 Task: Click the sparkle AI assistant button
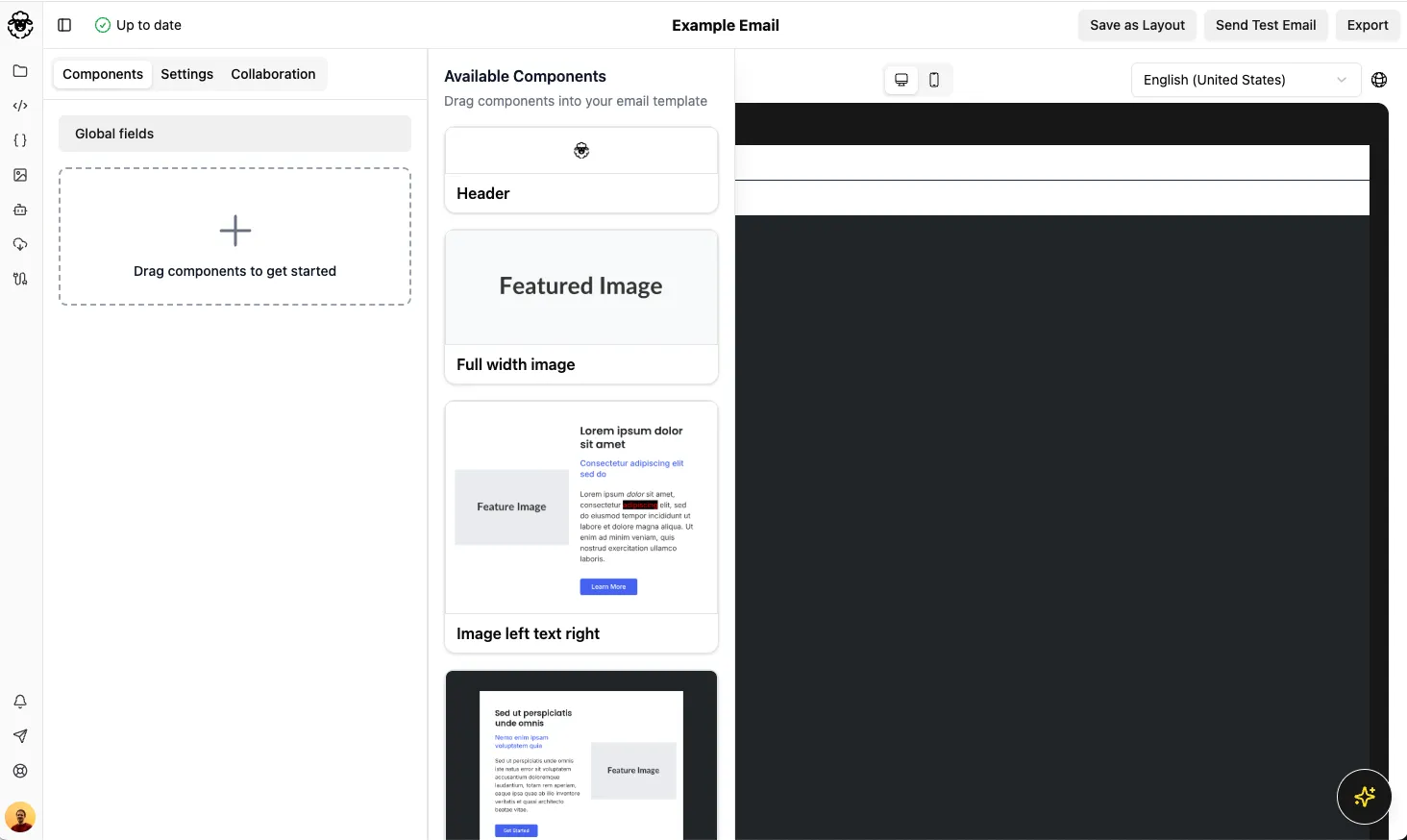pos(1364,797)
